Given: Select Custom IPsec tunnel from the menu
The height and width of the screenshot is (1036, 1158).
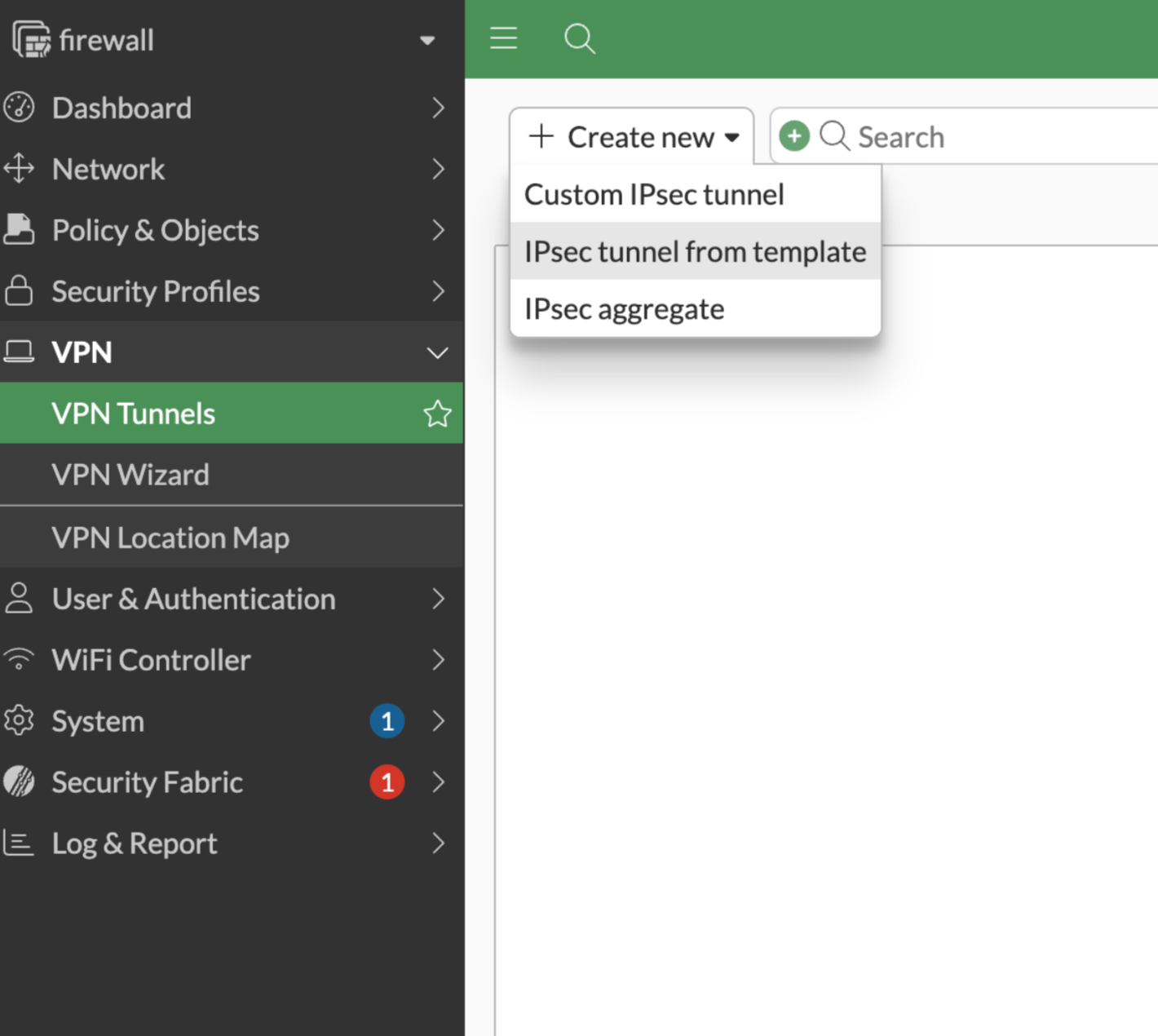Looking at the screenshot, I should coord(654,194).
